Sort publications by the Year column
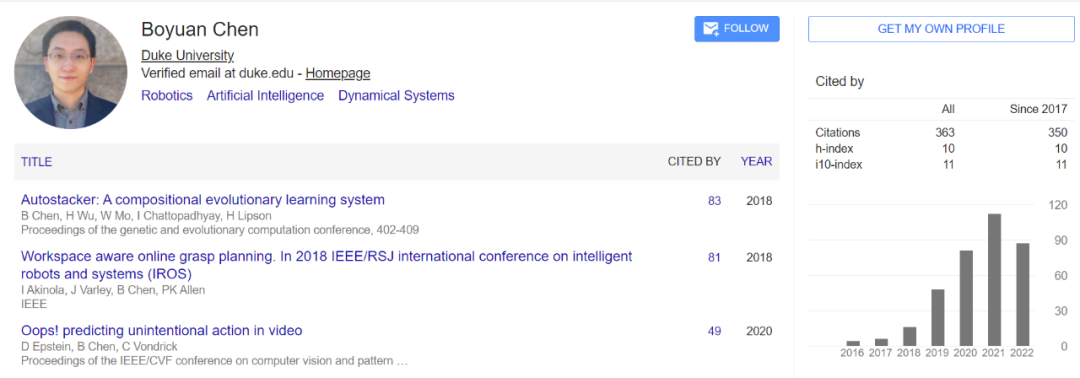This screenshot has height=378, width=1080. pos(756,162)
